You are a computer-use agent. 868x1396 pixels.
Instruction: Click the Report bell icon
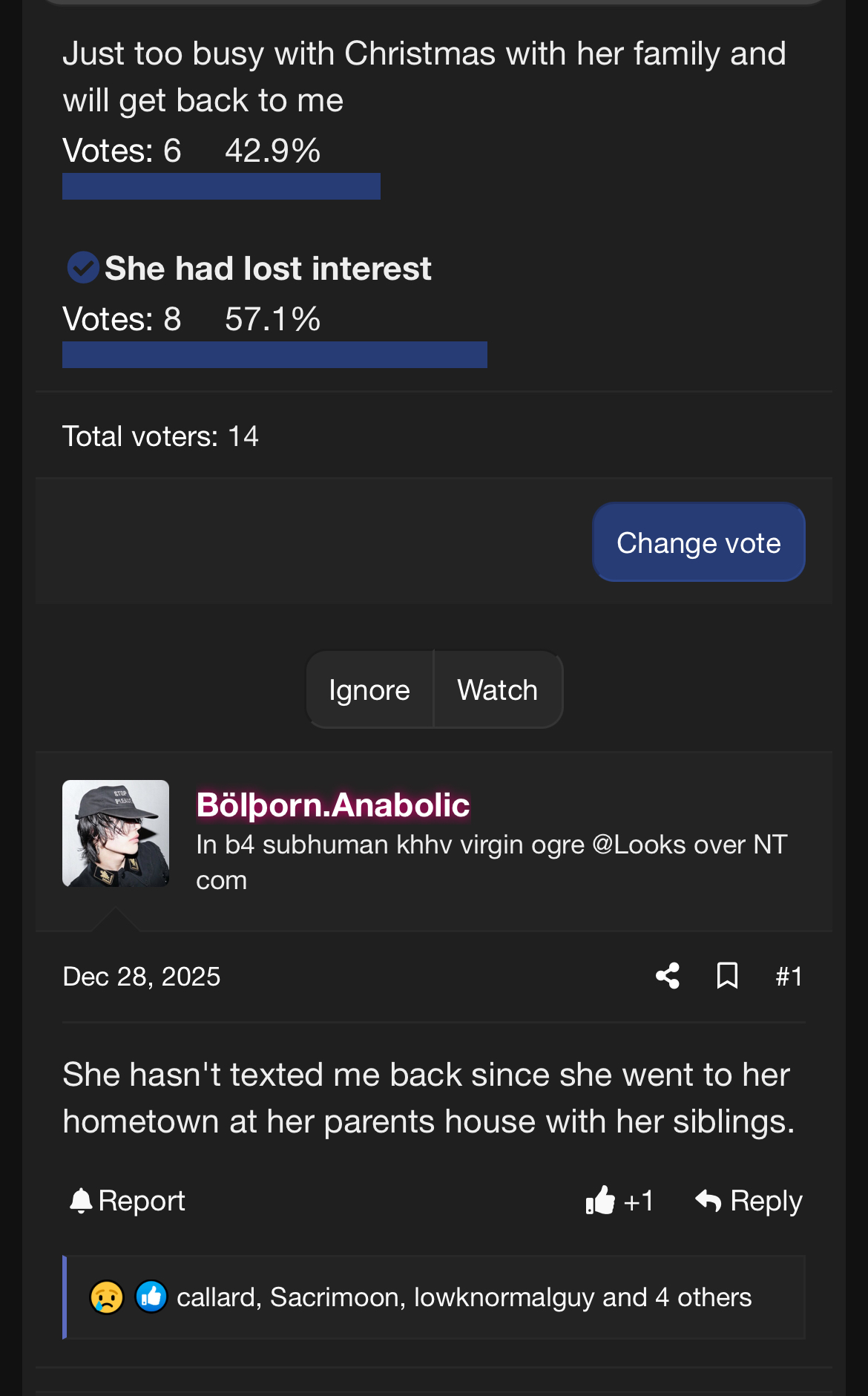(x=81, y=1200)
